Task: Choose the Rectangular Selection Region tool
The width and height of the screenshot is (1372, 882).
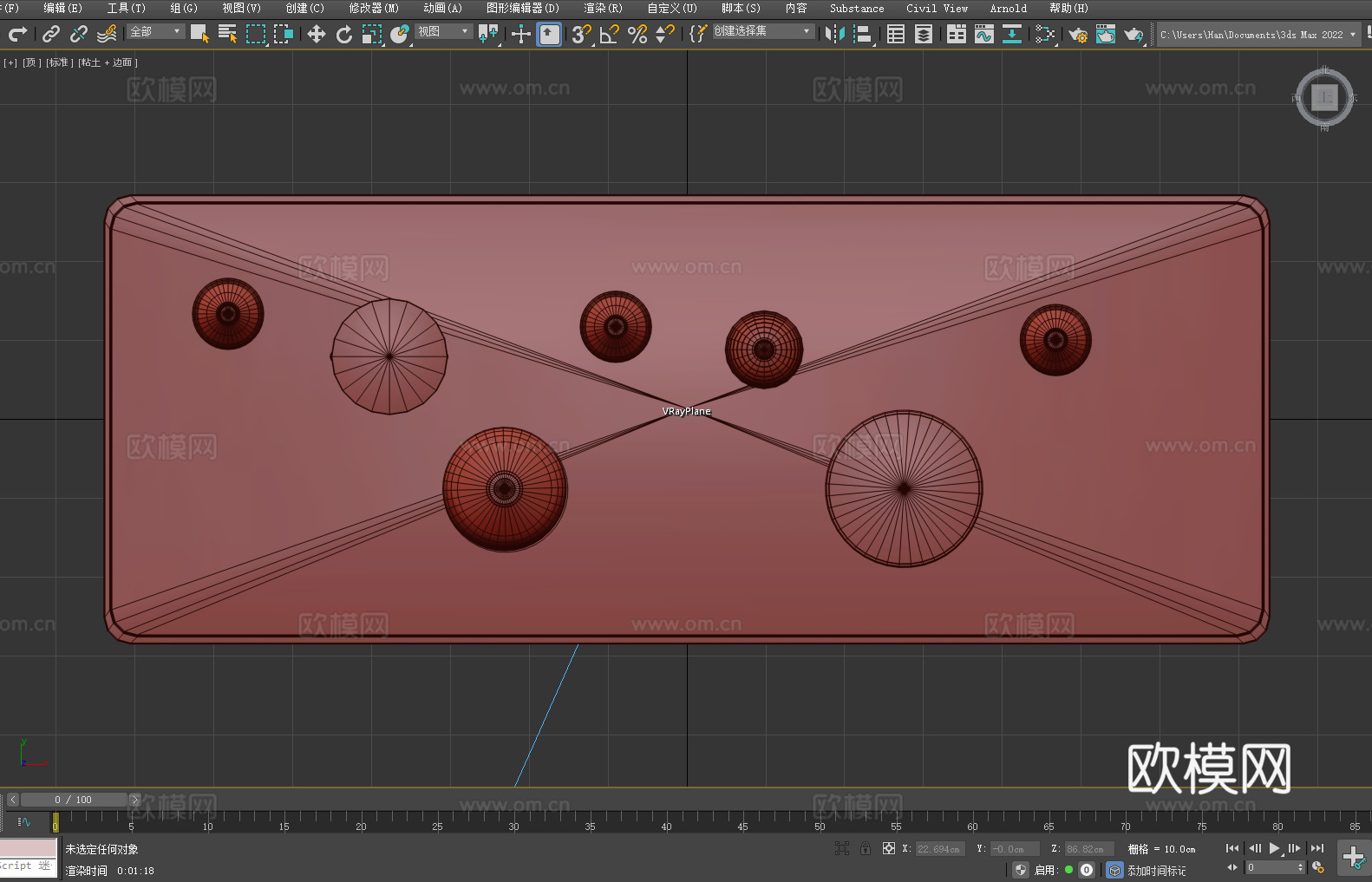Action: click(255, 34)
